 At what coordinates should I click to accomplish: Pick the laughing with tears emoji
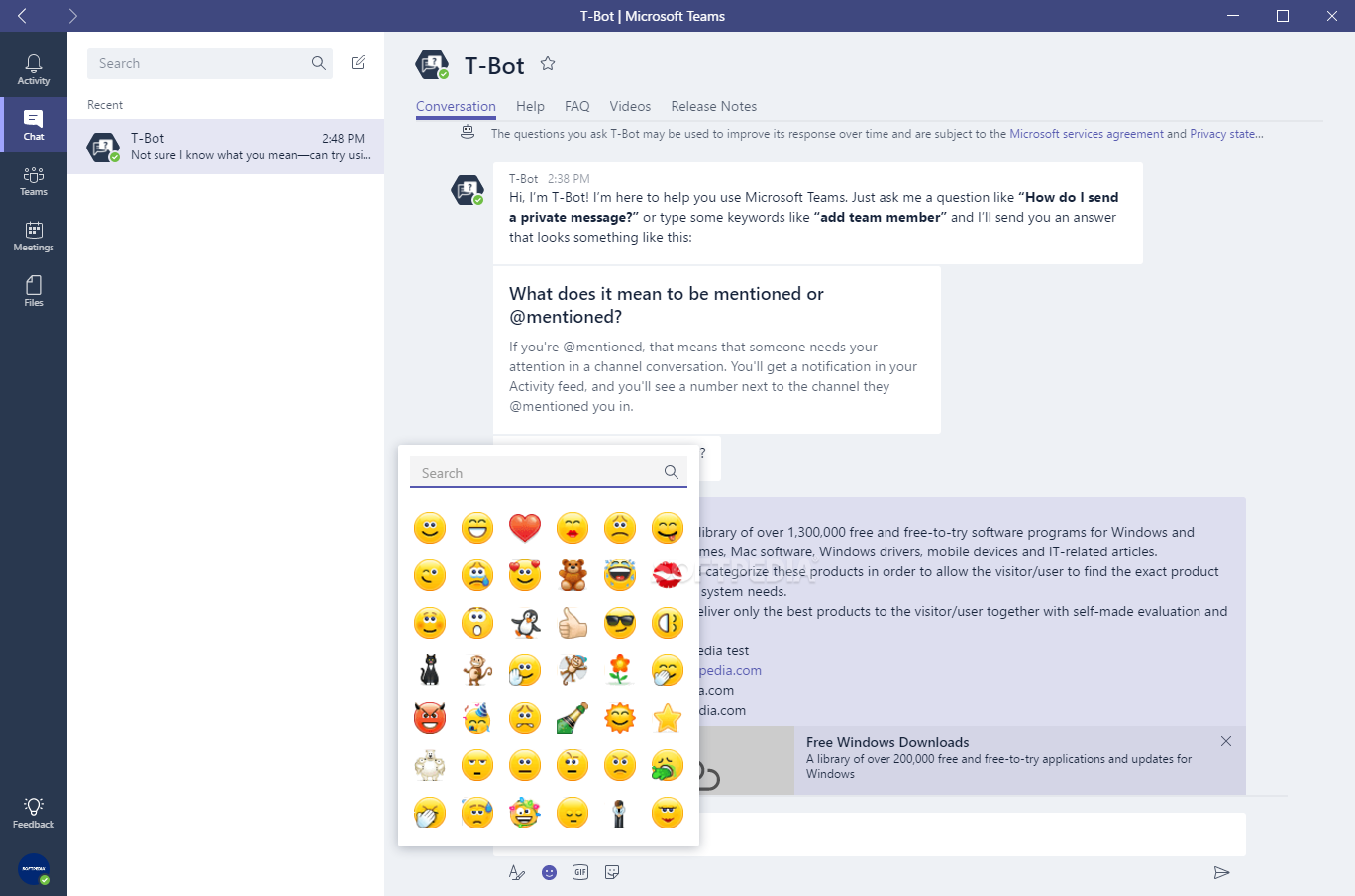pos(620,575)
